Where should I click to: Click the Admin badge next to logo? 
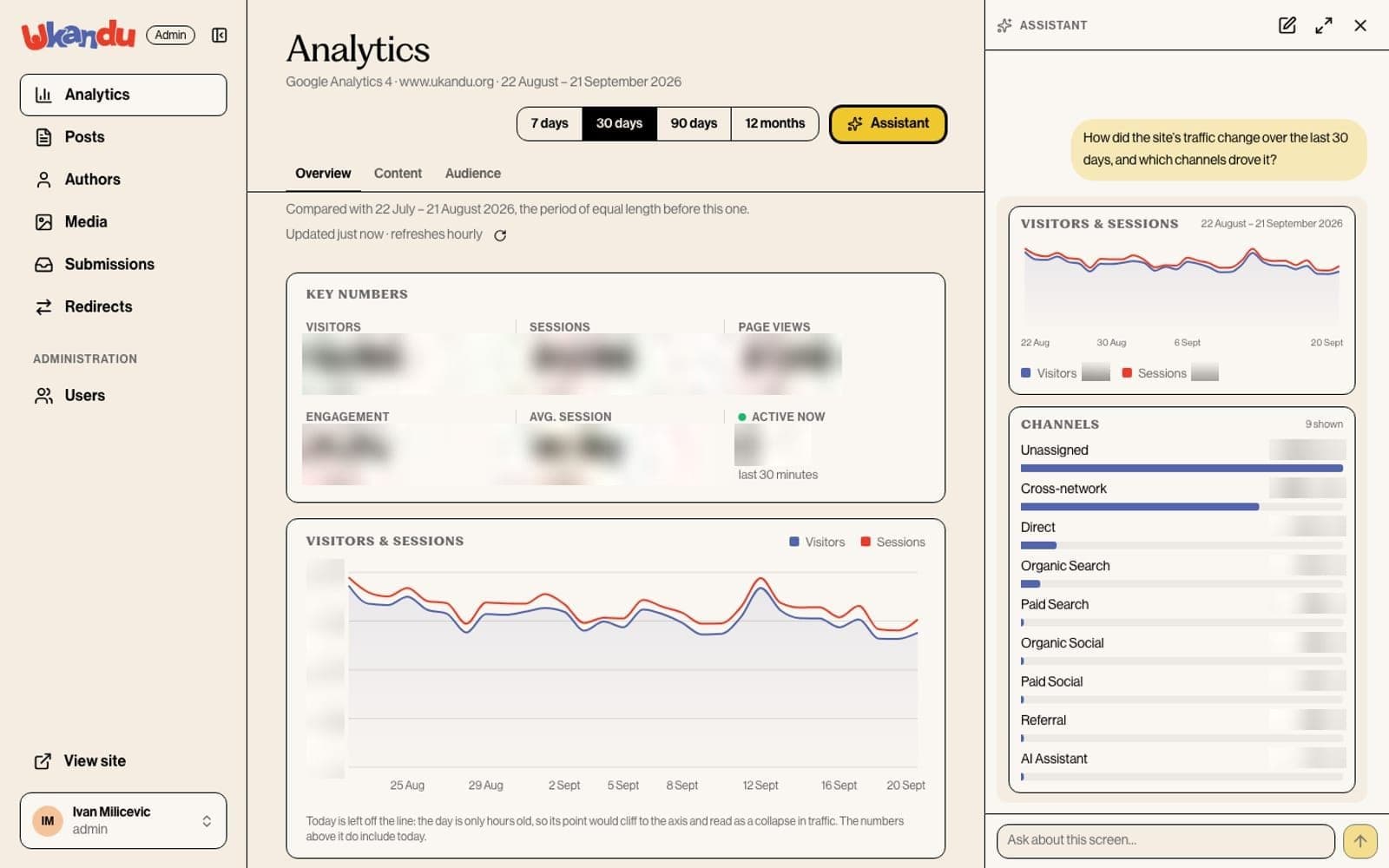pos(170,35)
